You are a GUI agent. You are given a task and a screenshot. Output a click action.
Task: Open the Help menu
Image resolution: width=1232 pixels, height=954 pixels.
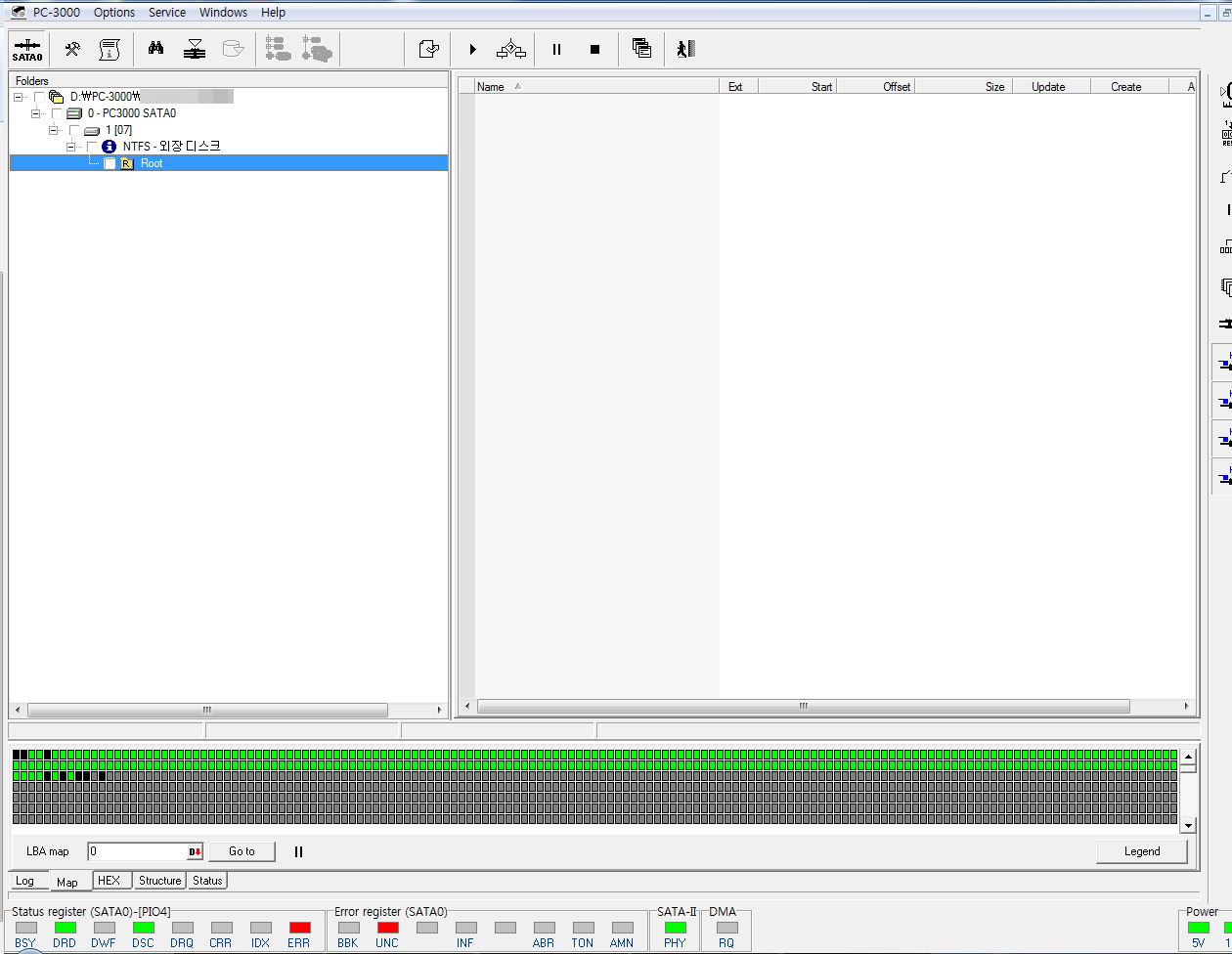tap(274, 13)
